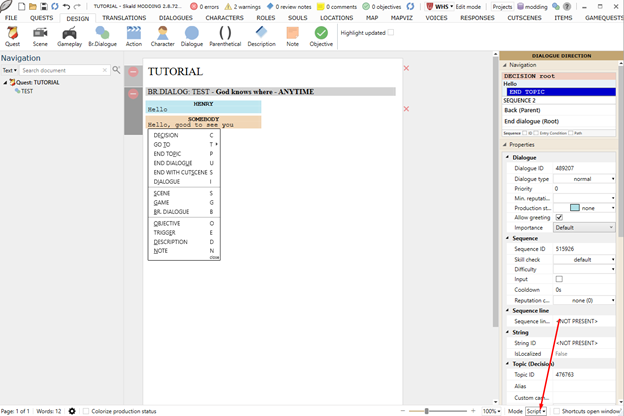Insert a Description element
The image size is (624, 416).
pyautogui.click(x=261, y=37)
